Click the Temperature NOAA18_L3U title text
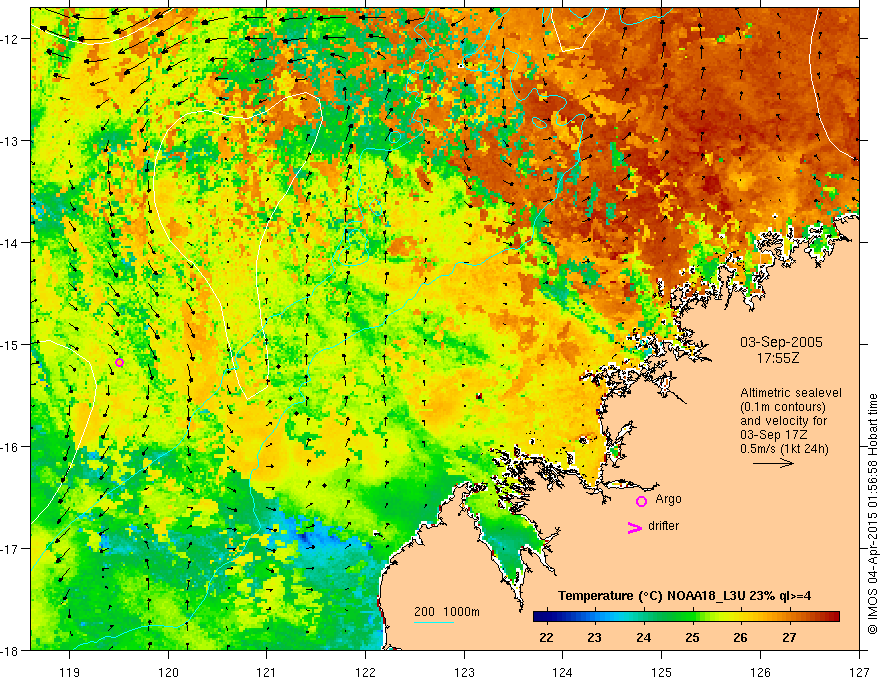Image resolution: width=880 pixels, height=680 pixels. (x=684, y=596)
